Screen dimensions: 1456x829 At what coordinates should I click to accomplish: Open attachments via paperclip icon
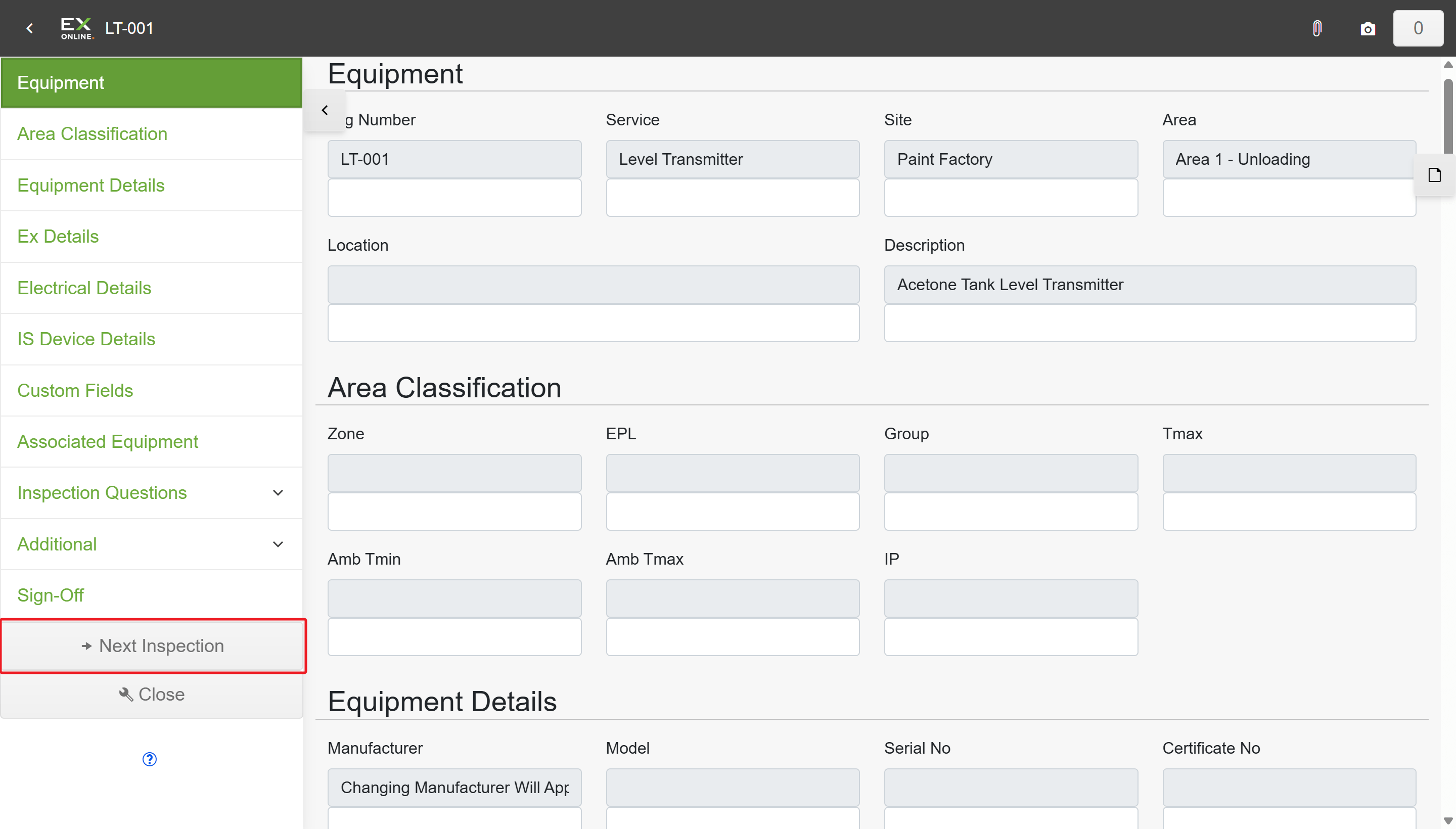point(1316,28)
